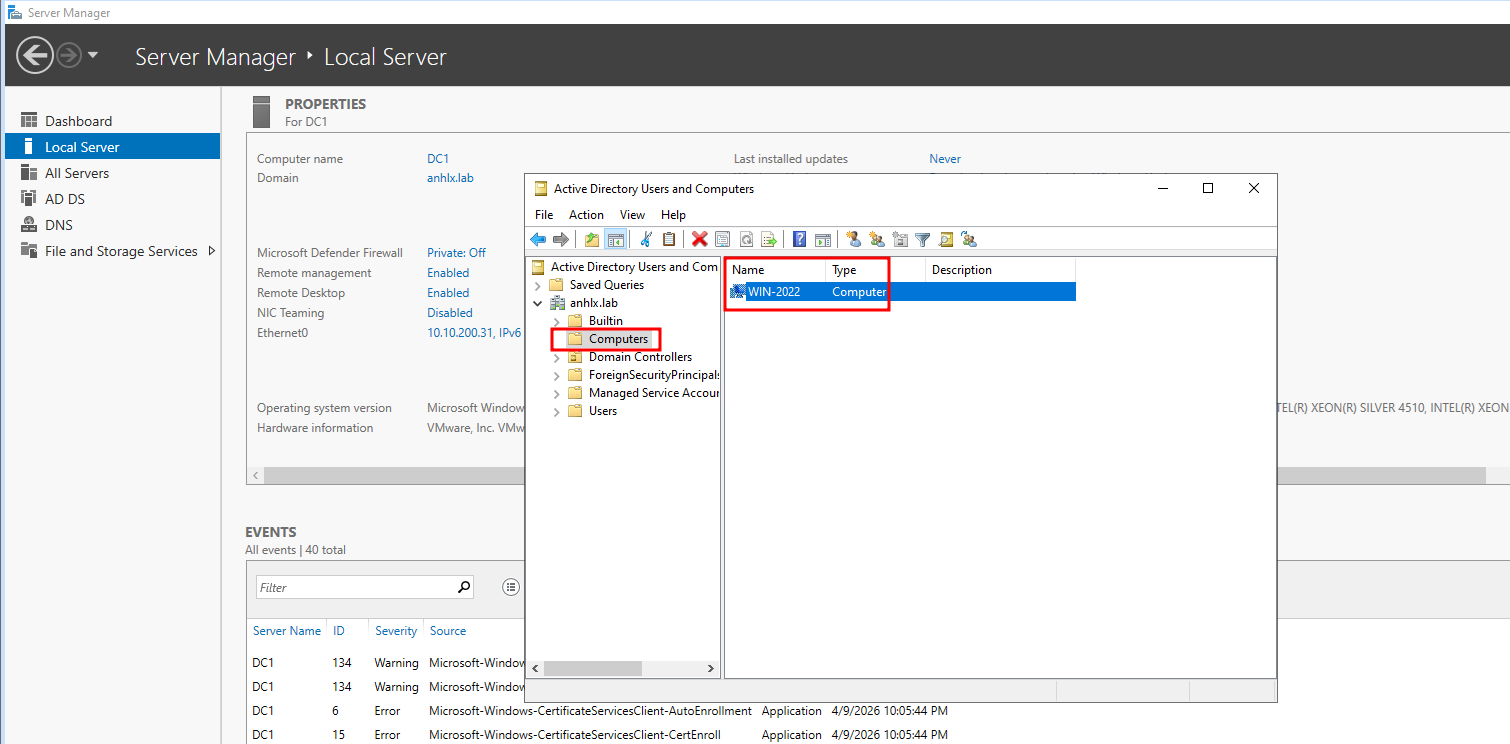Click the horizontal scrollbar under the console tree
1510x744 pixels.
(x=620, y=668)
